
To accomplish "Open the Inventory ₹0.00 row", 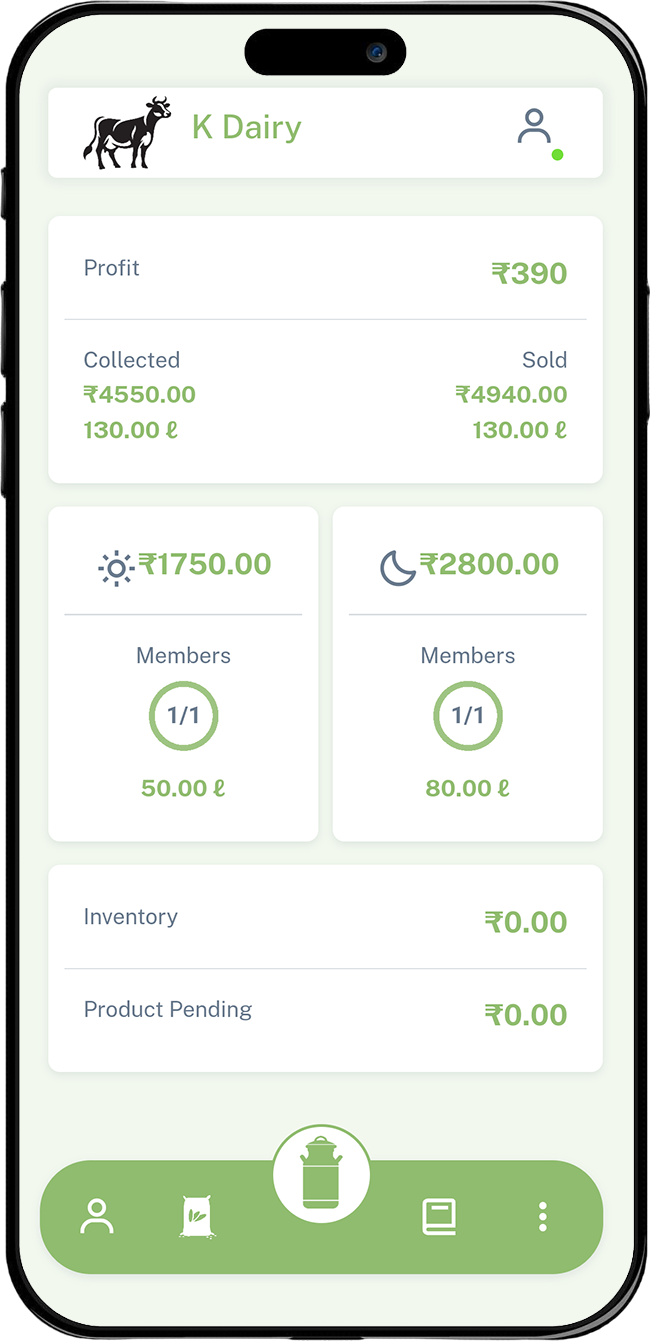I will 325,919.
